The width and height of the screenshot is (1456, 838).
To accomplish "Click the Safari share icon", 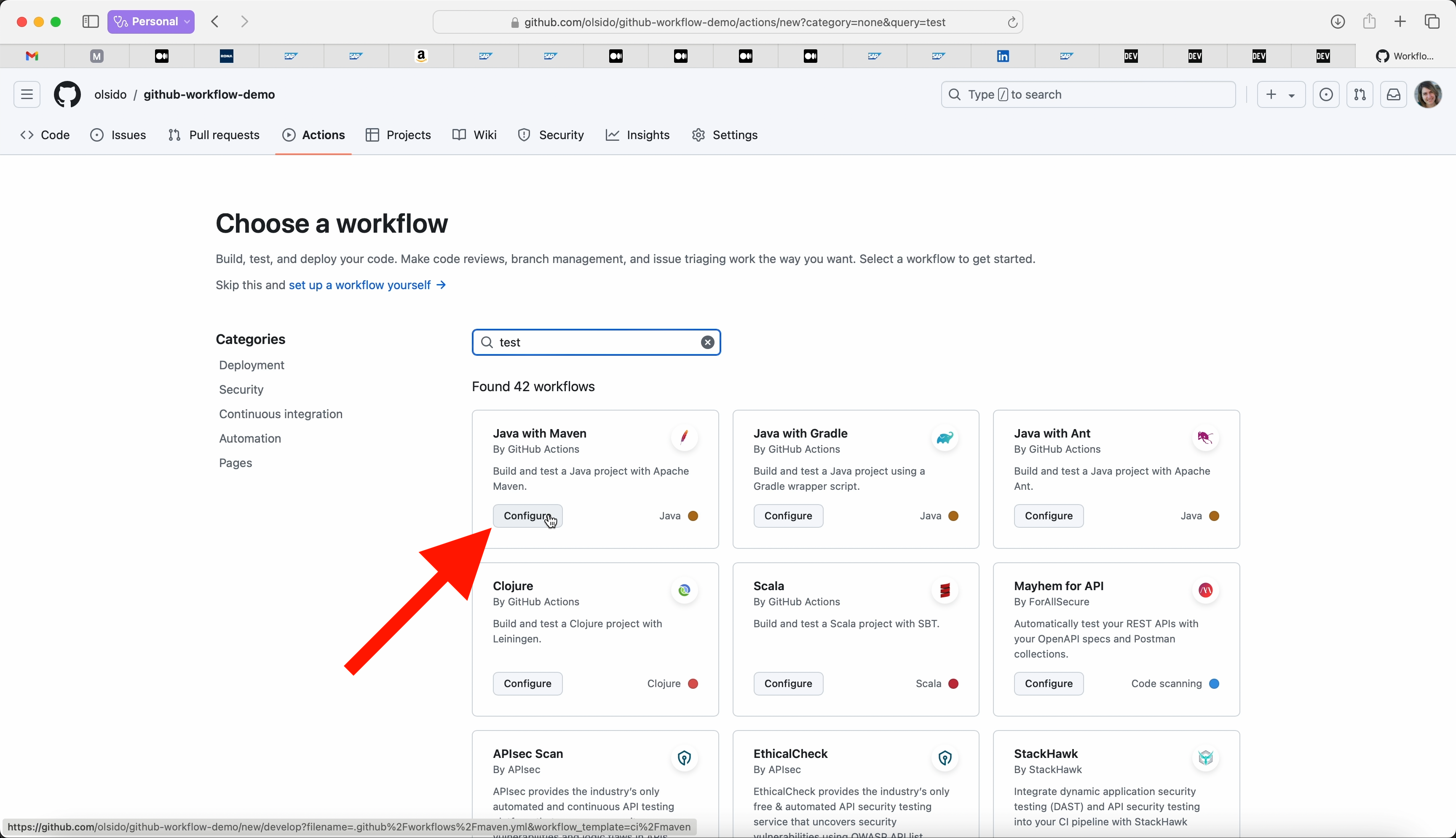I will tap(1369, 22).
